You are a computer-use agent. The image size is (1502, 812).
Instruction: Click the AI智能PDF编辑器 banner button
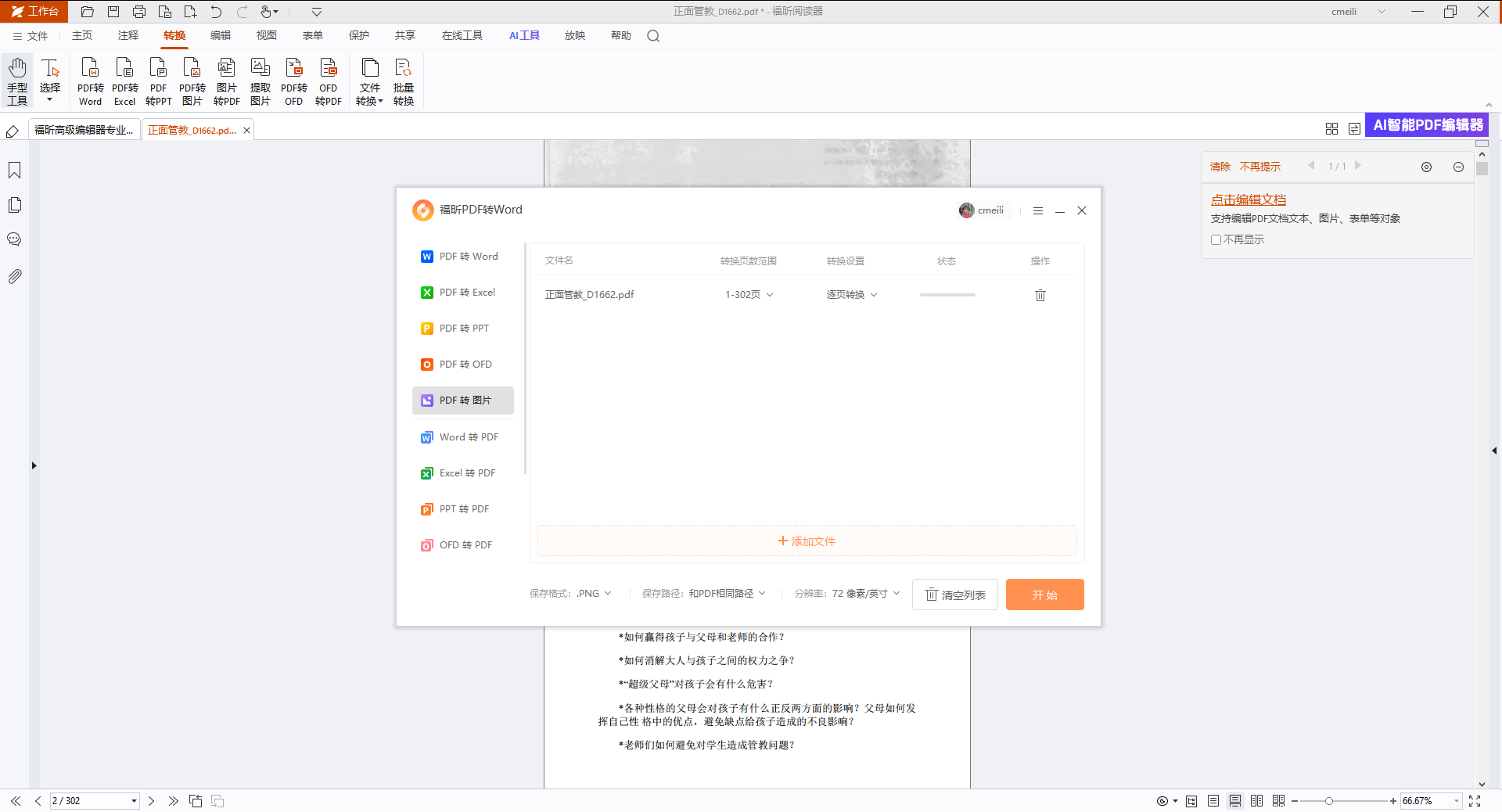coord(1427,125)
